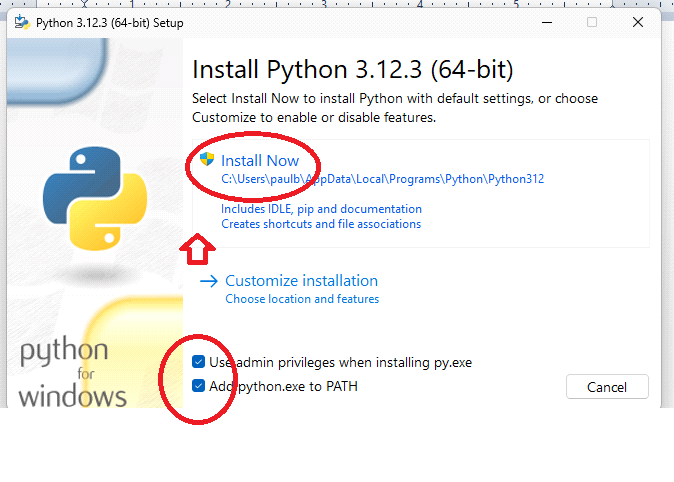Screen dimensions: 674x482
Task: Click the arrow icon beside Customize installation
Action: click(208, 281)
